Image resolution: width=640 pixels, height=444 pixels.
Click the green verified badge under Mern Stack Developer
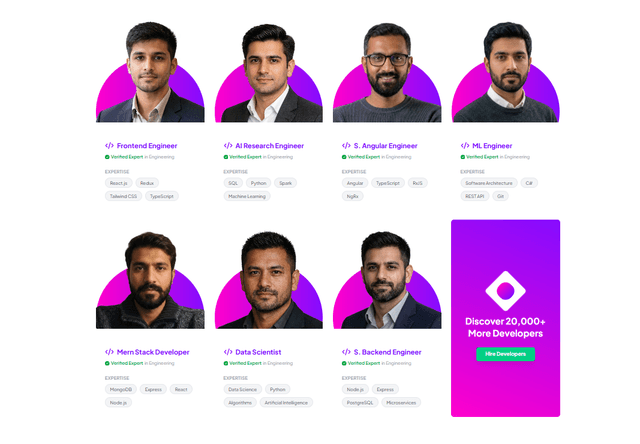tap(107, 363)
